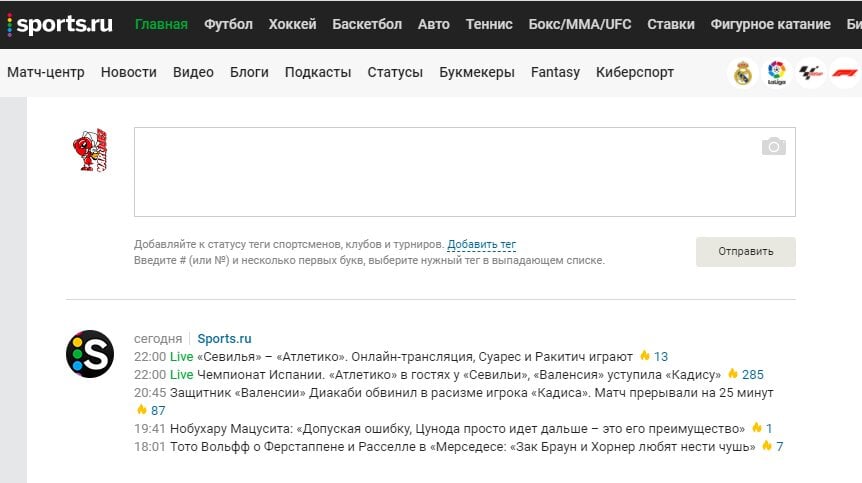Viewport: 862px width, 483px height.
Task: Open the MotoGP logo icon
Action: (810, 73)
